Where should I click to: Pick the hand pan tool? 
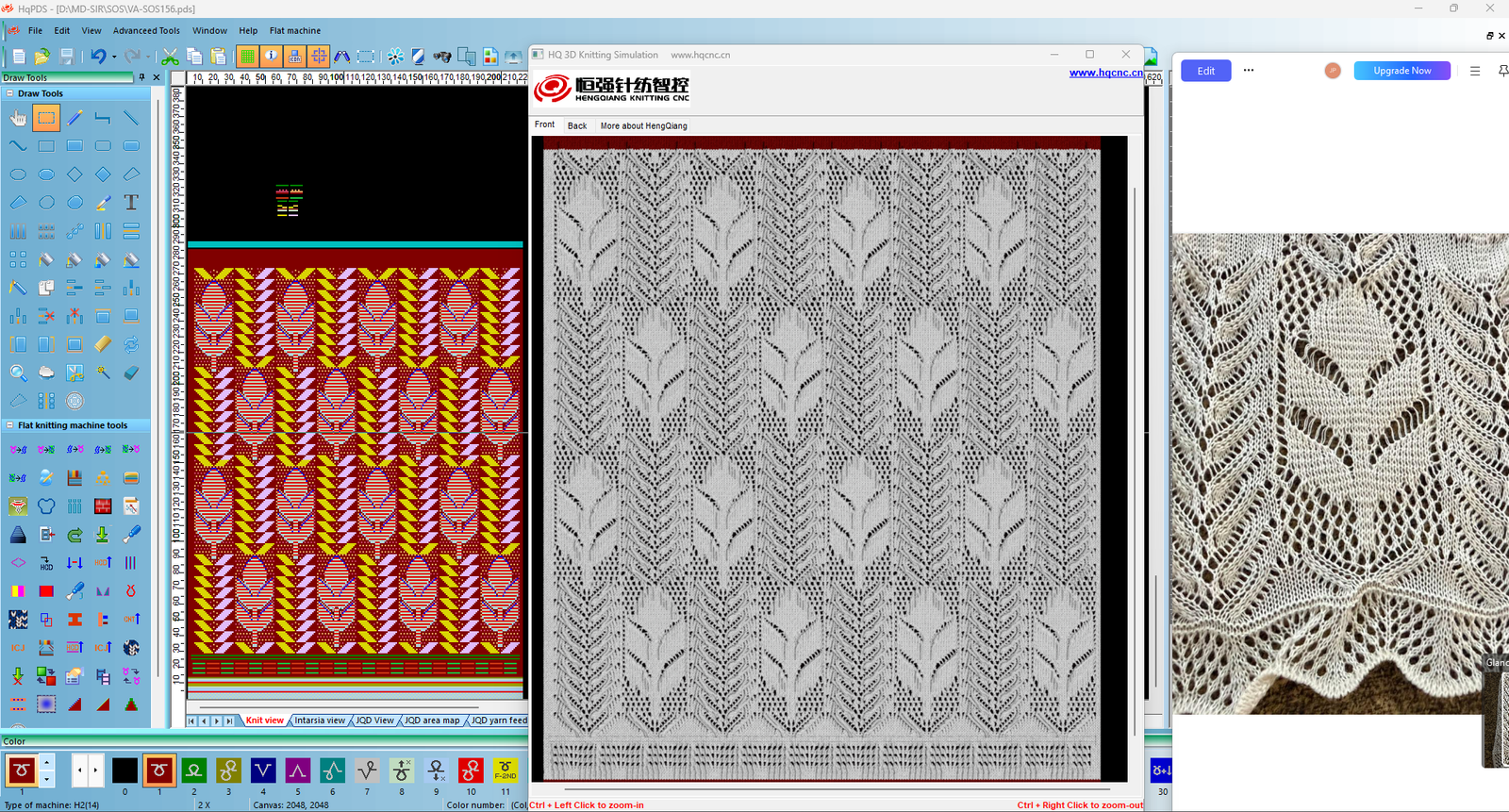tap(18, 118)
